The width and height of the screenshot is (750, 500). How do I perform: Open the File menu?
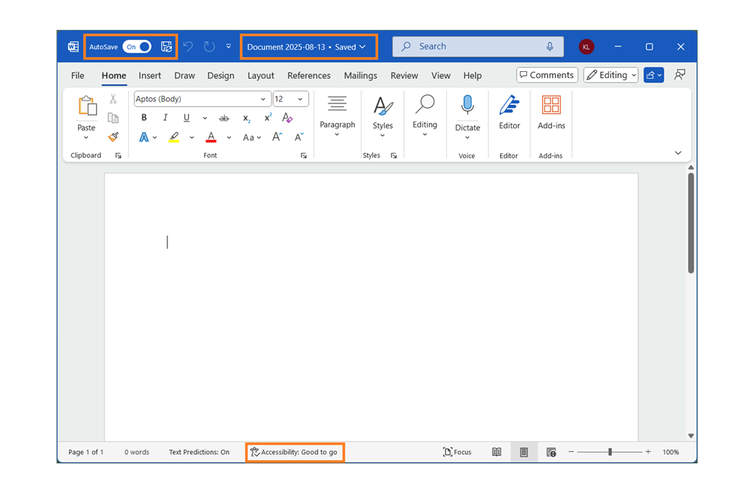point(77,76)
